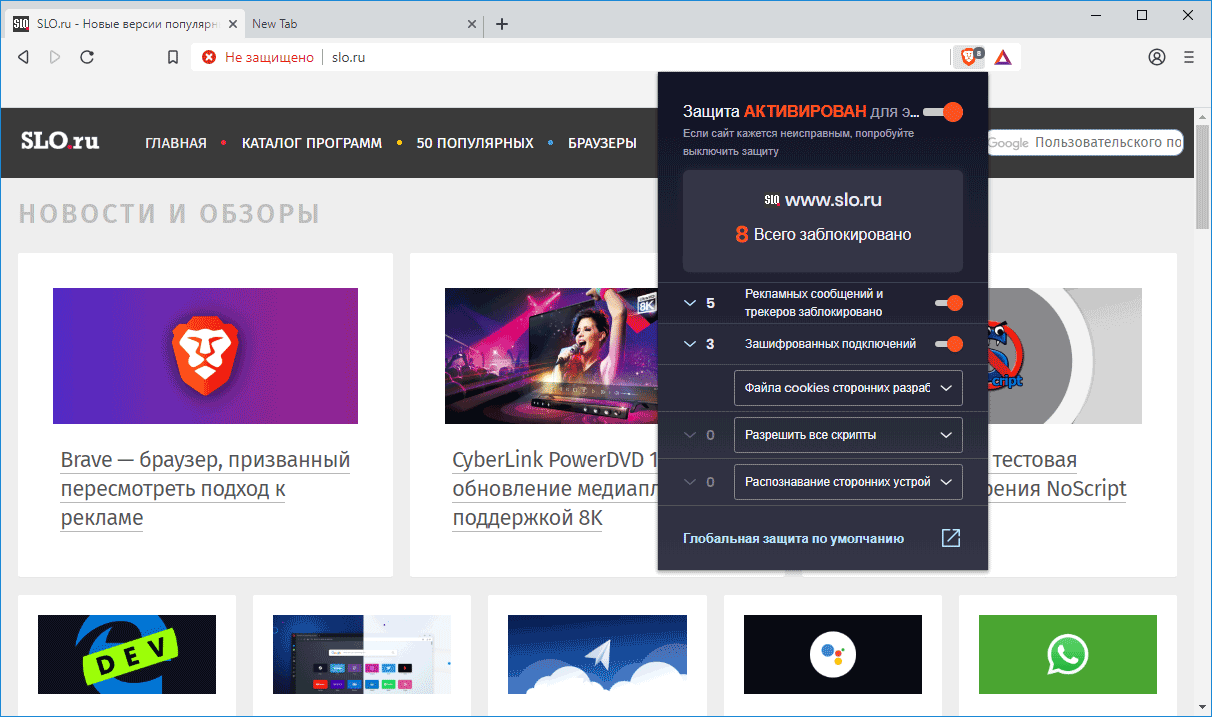1212x717 pixels.
Task: Toggle encrypted connections upgrade switch
Action: tap(948, 344)
